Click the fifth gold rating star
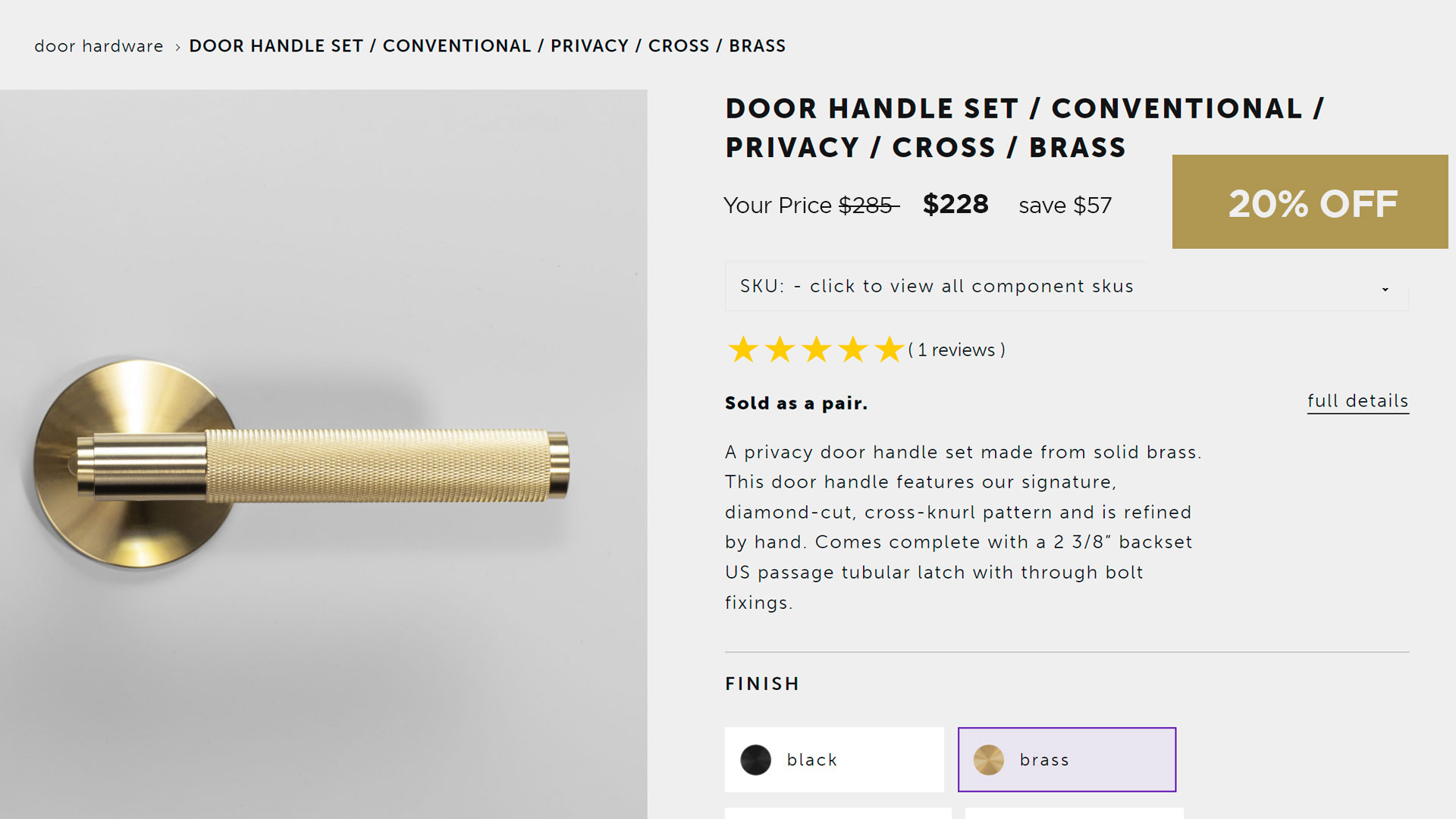The image size is (1456, 819). click(x=889, y=350)
